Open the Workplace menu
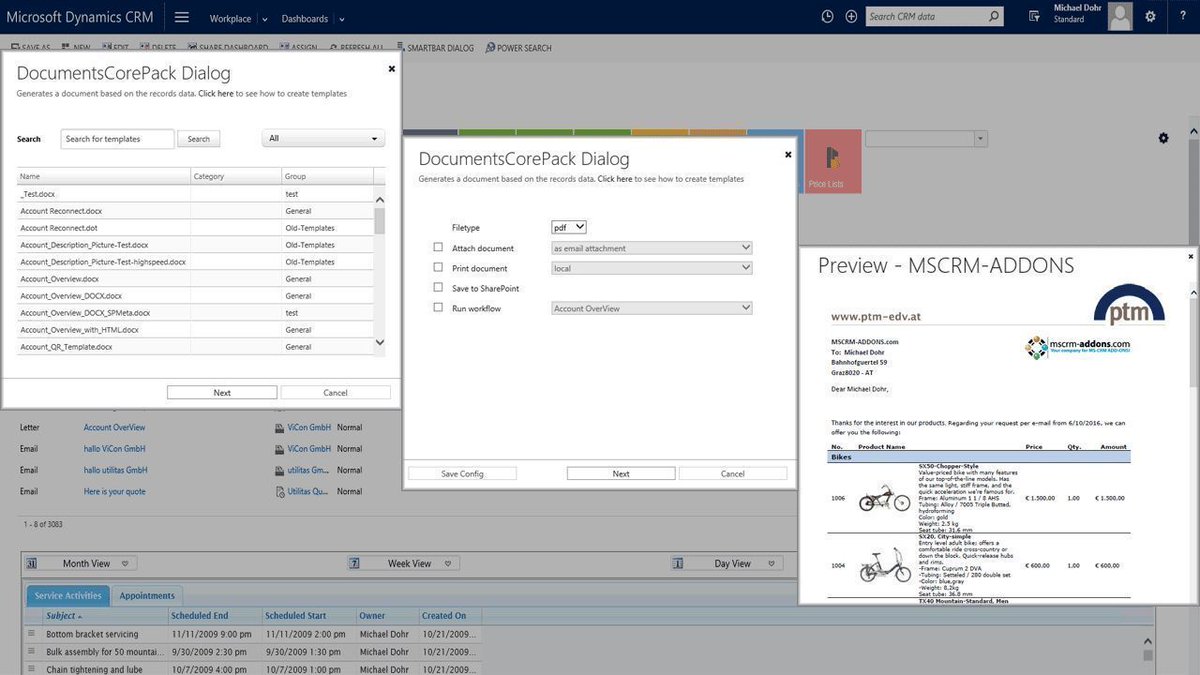The width and height of the screenshot is (1200, 675). tap(231, 18)
